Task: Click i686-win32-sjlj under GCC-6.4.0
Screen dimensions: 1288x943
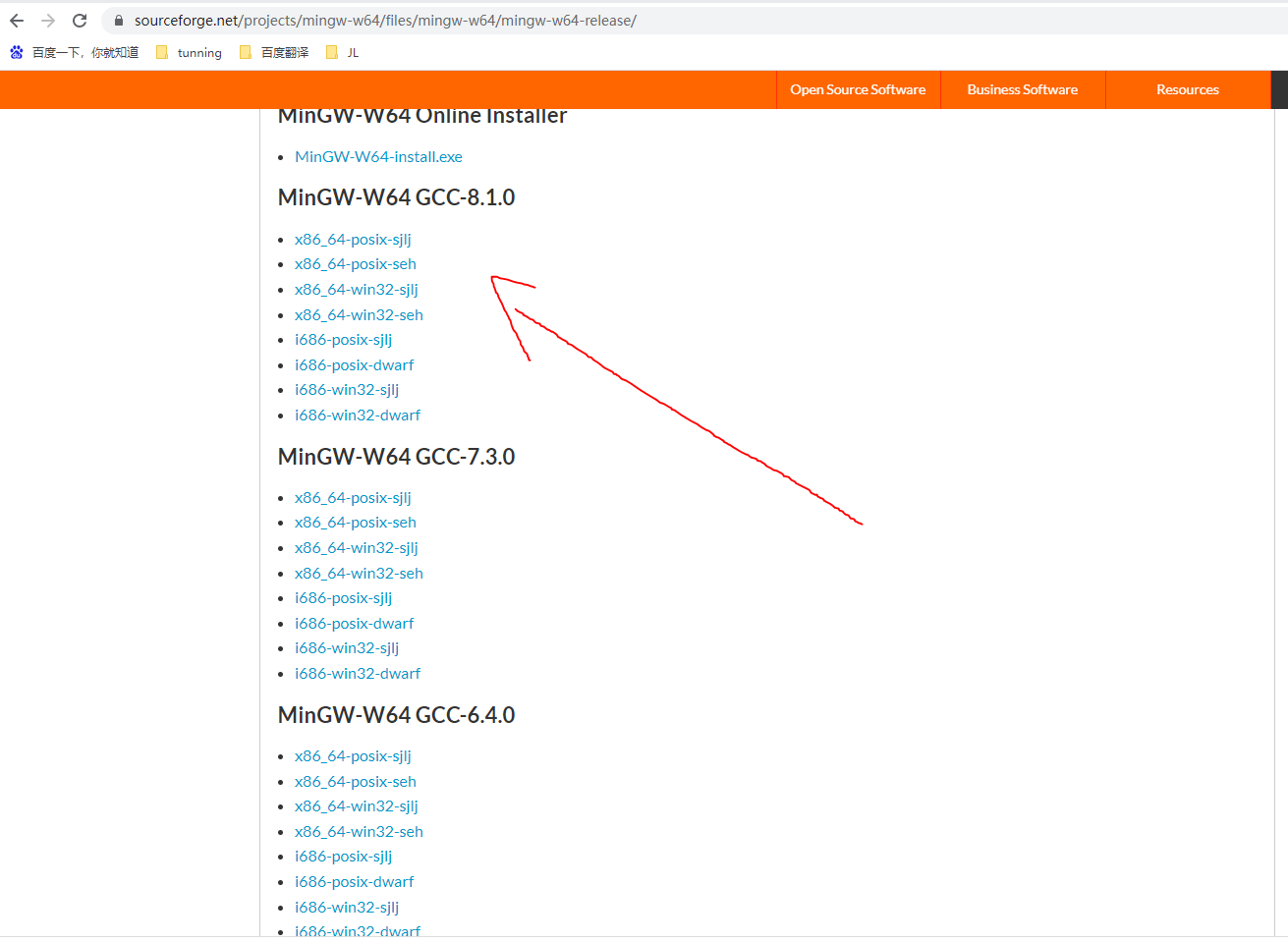Action: coord(347,908)
